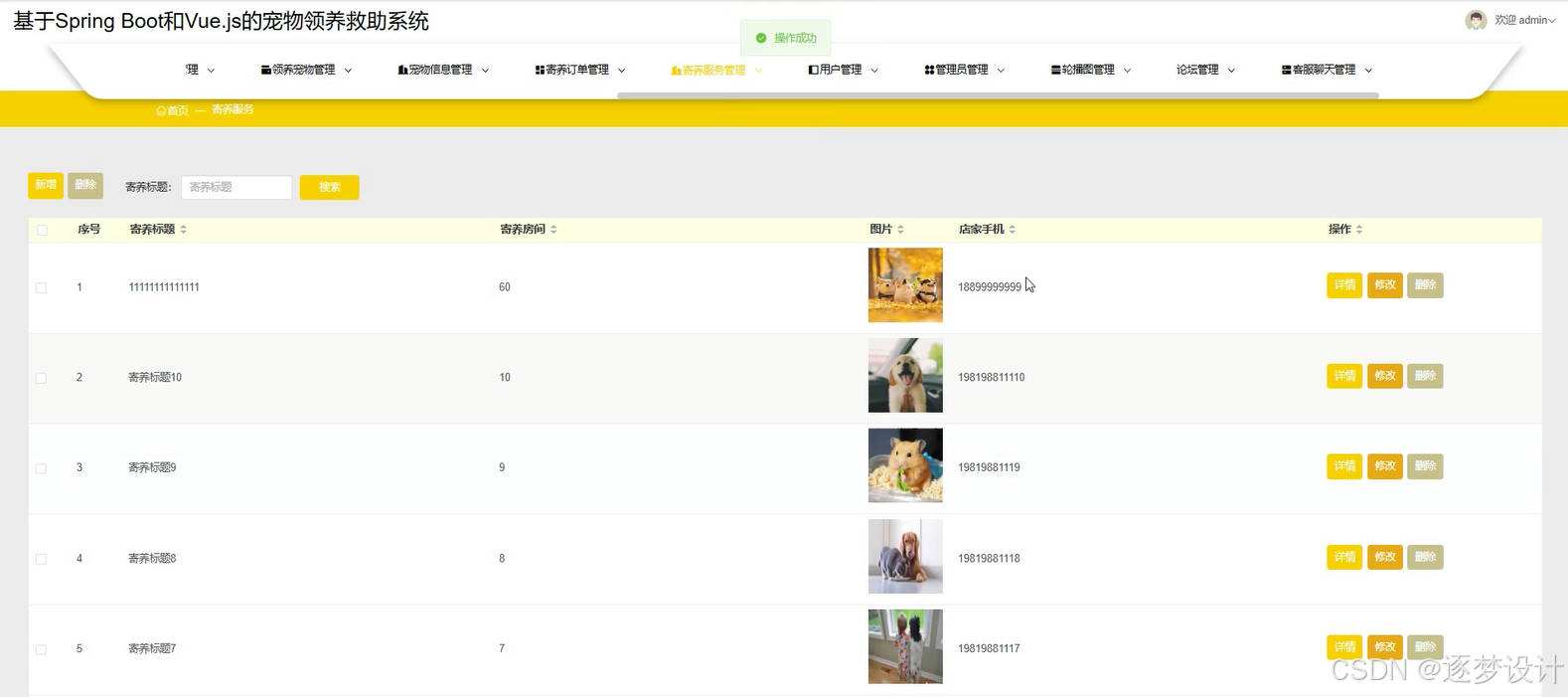1568x697 pixels.
Task: Sort by 寄养标题 column arrows
Action: 184,230
